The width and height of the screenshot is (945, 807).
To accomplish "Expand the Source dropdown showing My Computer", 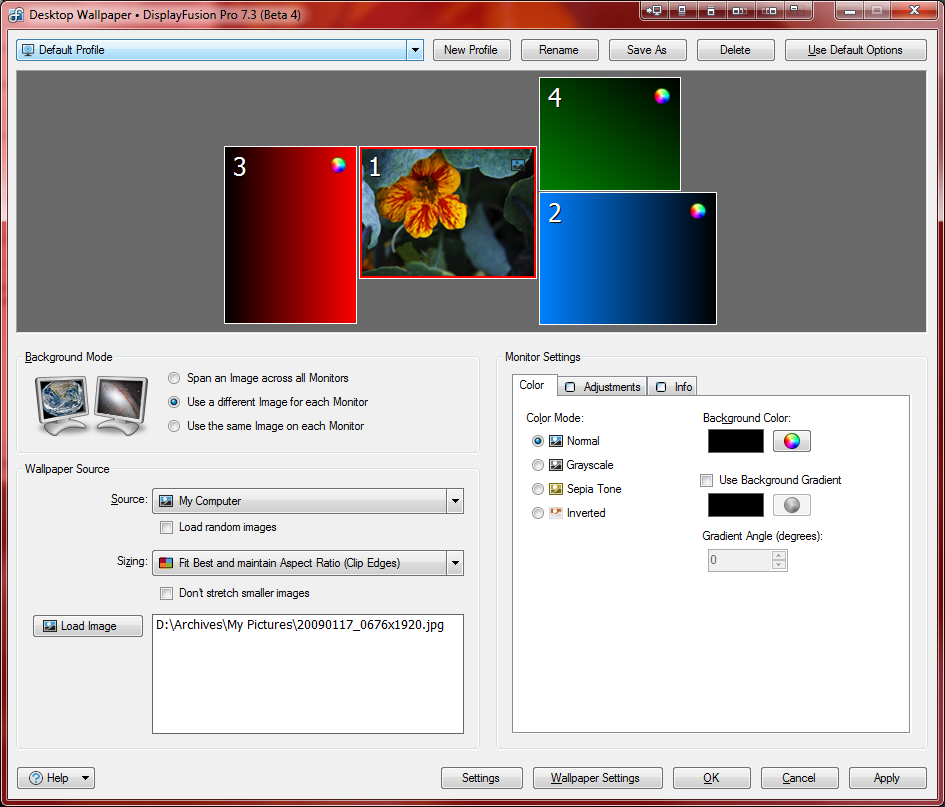I will tap(455, 501).
